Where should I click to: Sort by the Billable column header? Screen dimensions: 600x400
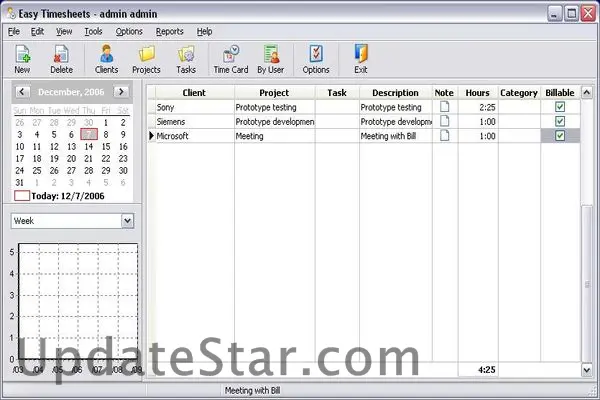560,93
